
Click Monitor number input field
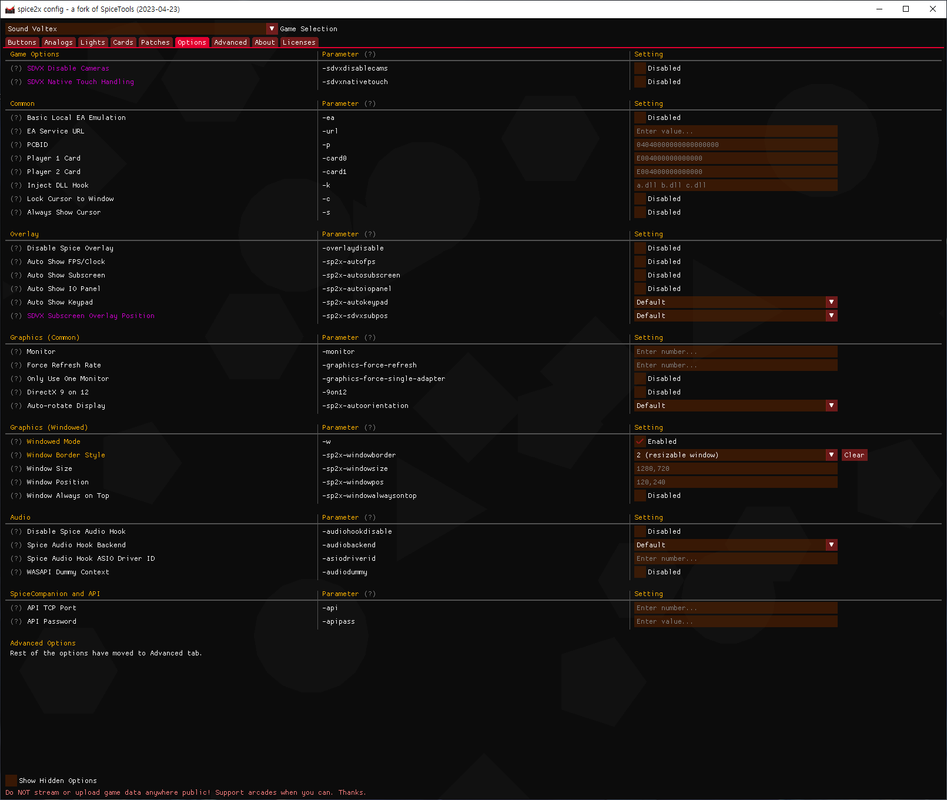coord(736,351)
